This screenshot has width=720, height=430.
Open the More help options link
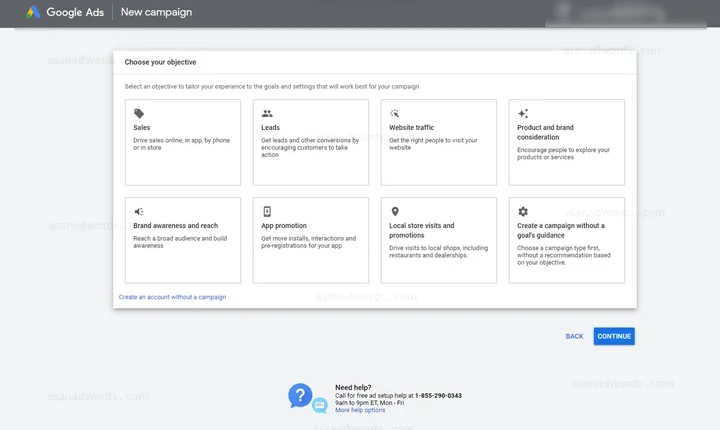pyautogui.click(x=360, y=410)
